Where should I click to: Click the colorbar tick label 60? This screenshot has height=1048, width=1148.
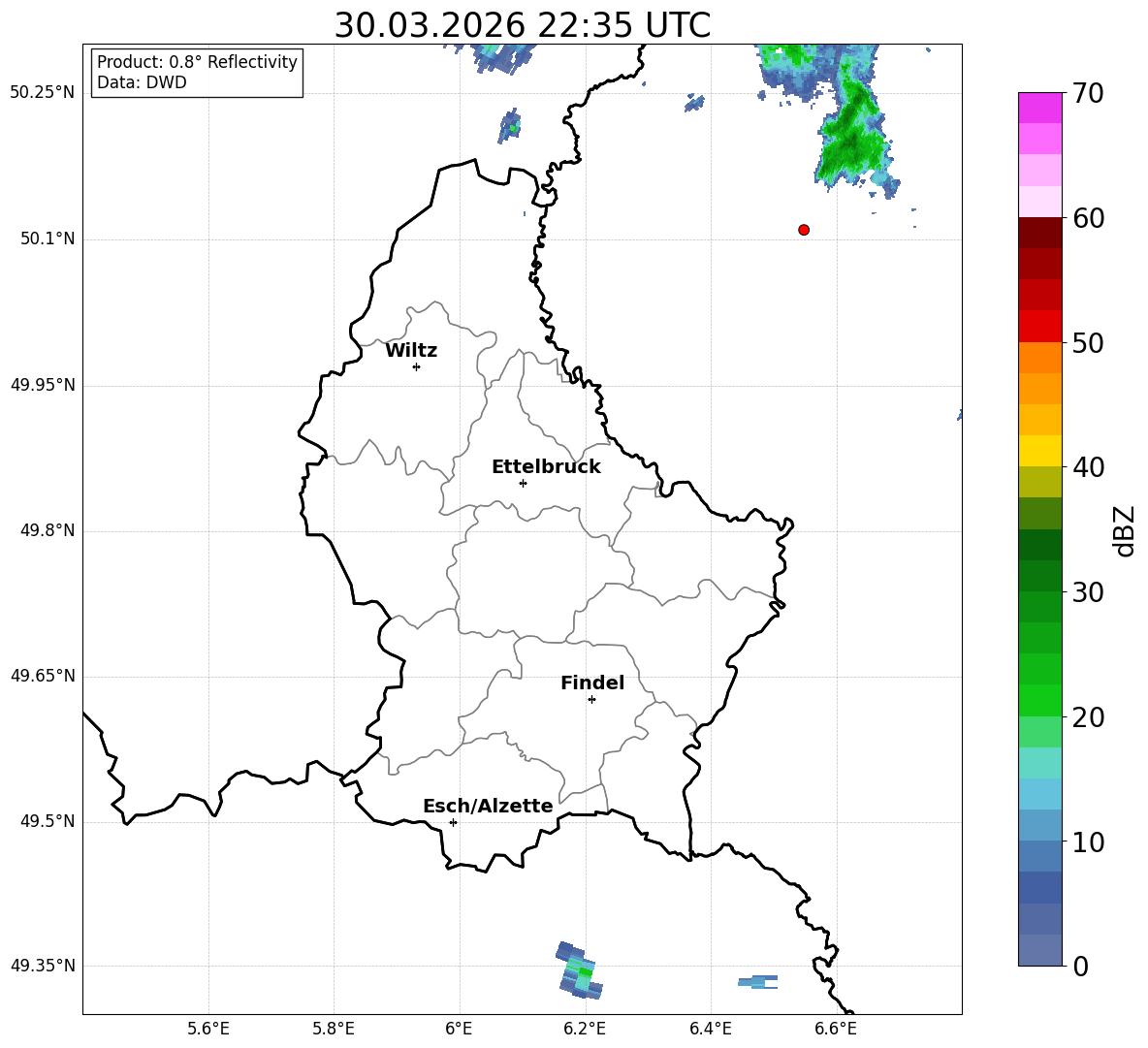coord(1088,218)
